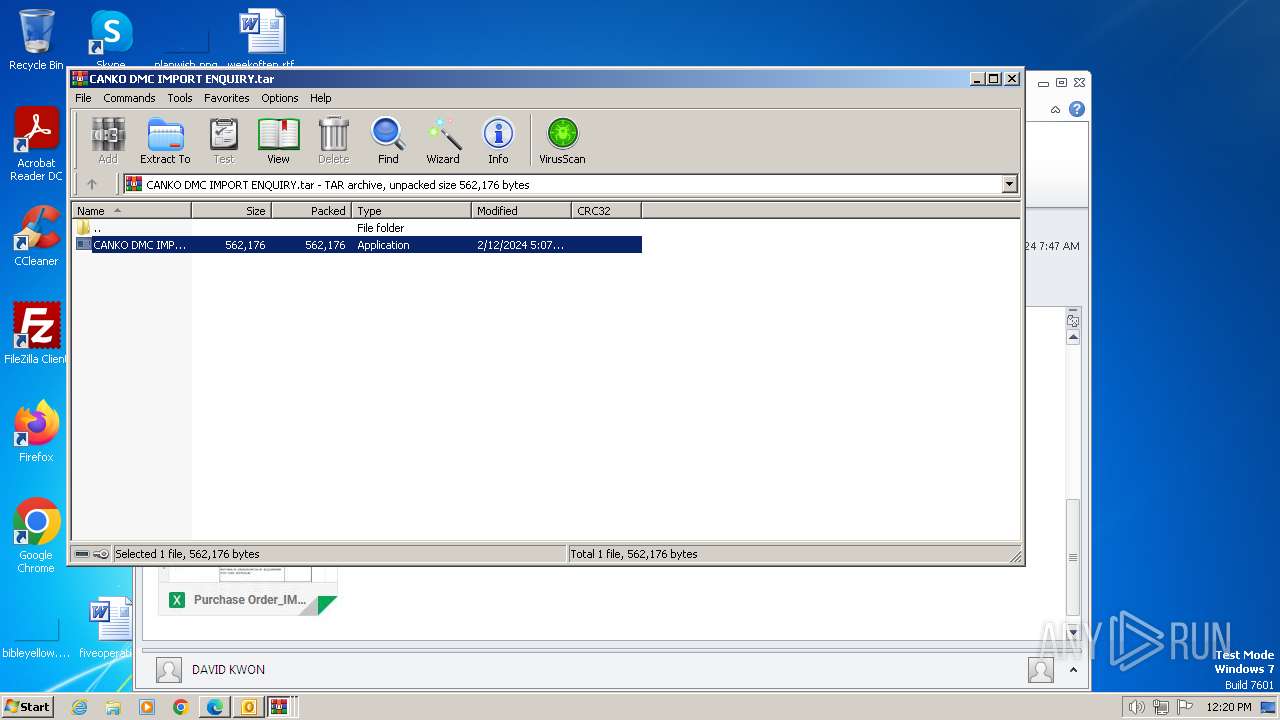The image size is (1280, 720).
Task: Open the weekoften.rtf desktop document
Action: [x=261, y=40]
